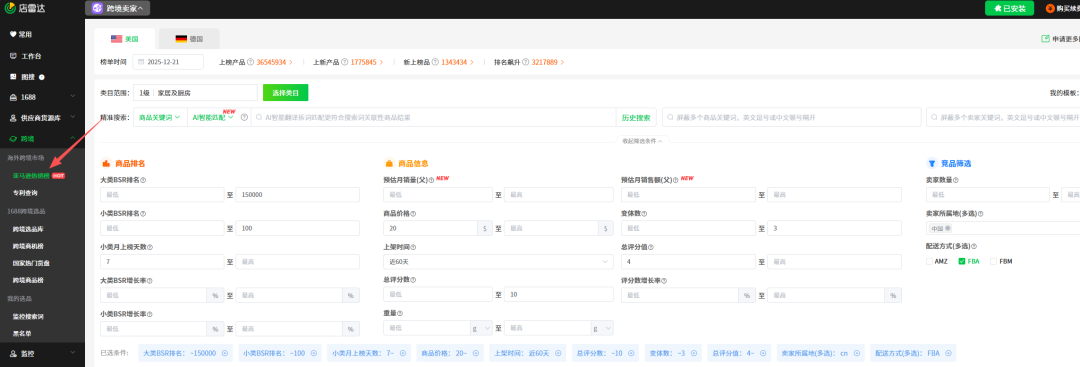Screen dimensions: 1080x367
Task: Check the AMZ delivery checkbox
Action: [x=930, y=262]
